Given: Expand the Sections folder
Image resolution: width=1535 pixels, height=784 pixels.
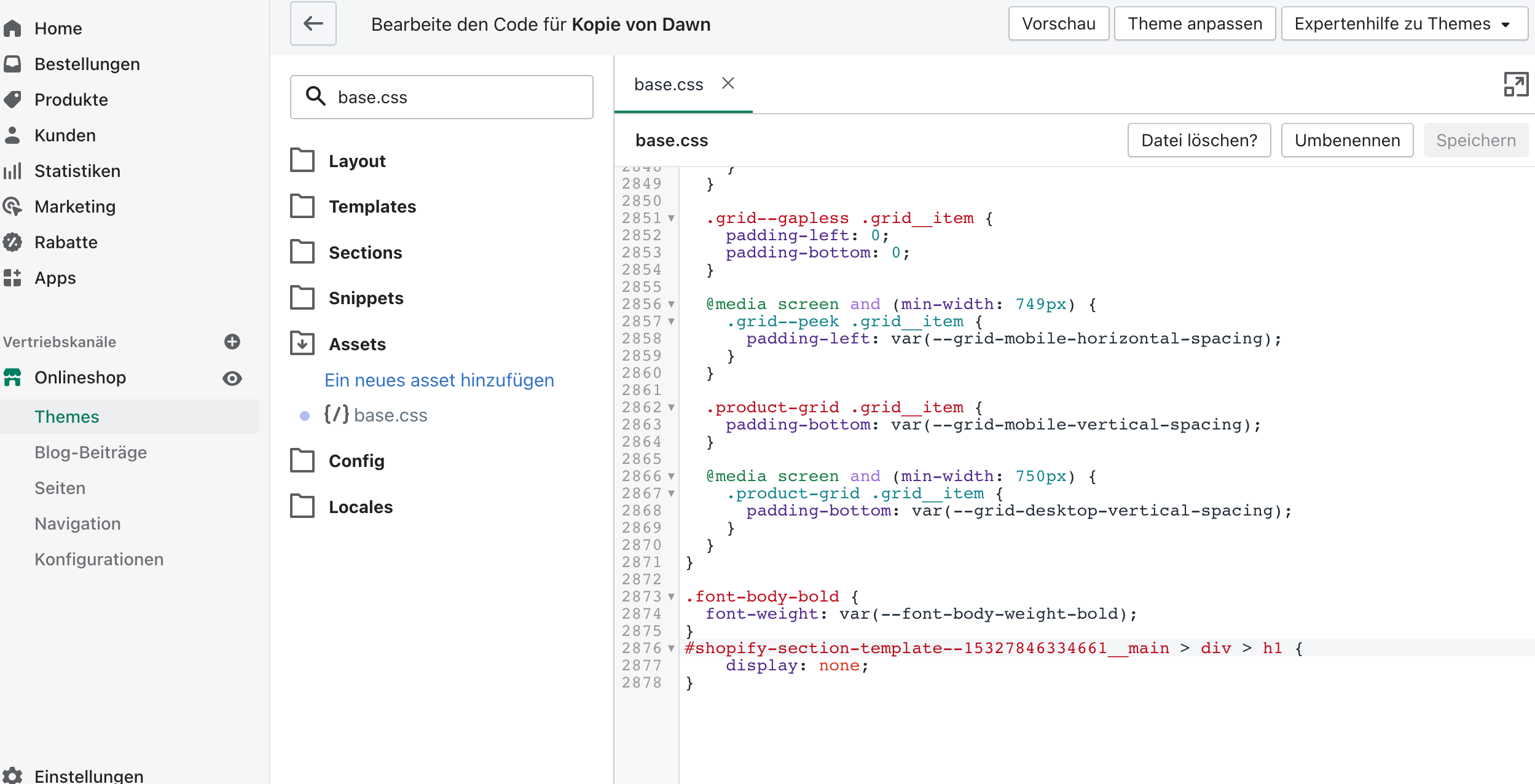Looking at the screenshot, I should click(365, 253).
